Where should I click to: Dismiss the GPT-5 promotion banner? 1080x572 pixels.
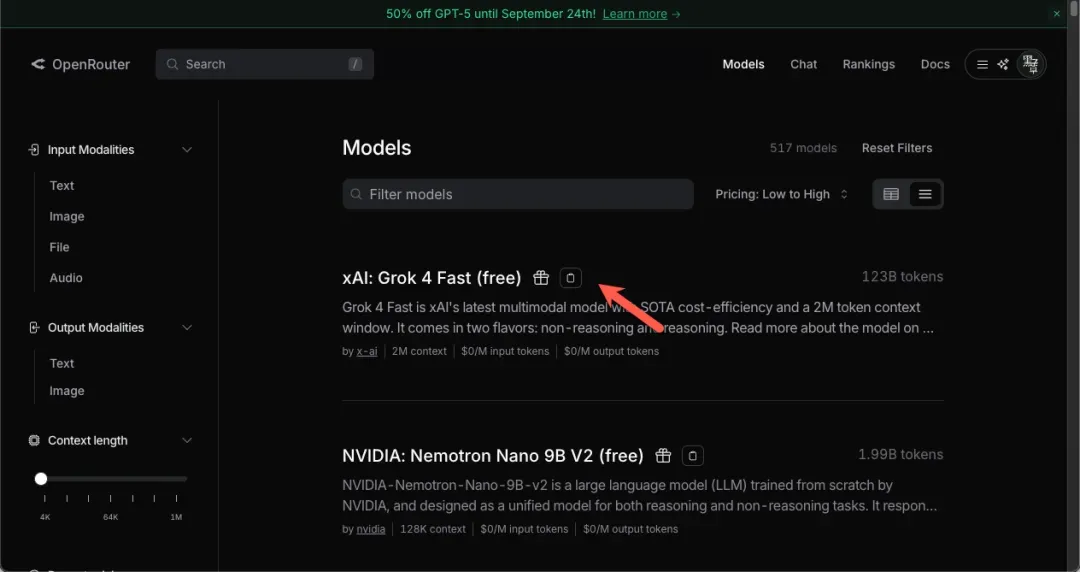pos(1057,14)
